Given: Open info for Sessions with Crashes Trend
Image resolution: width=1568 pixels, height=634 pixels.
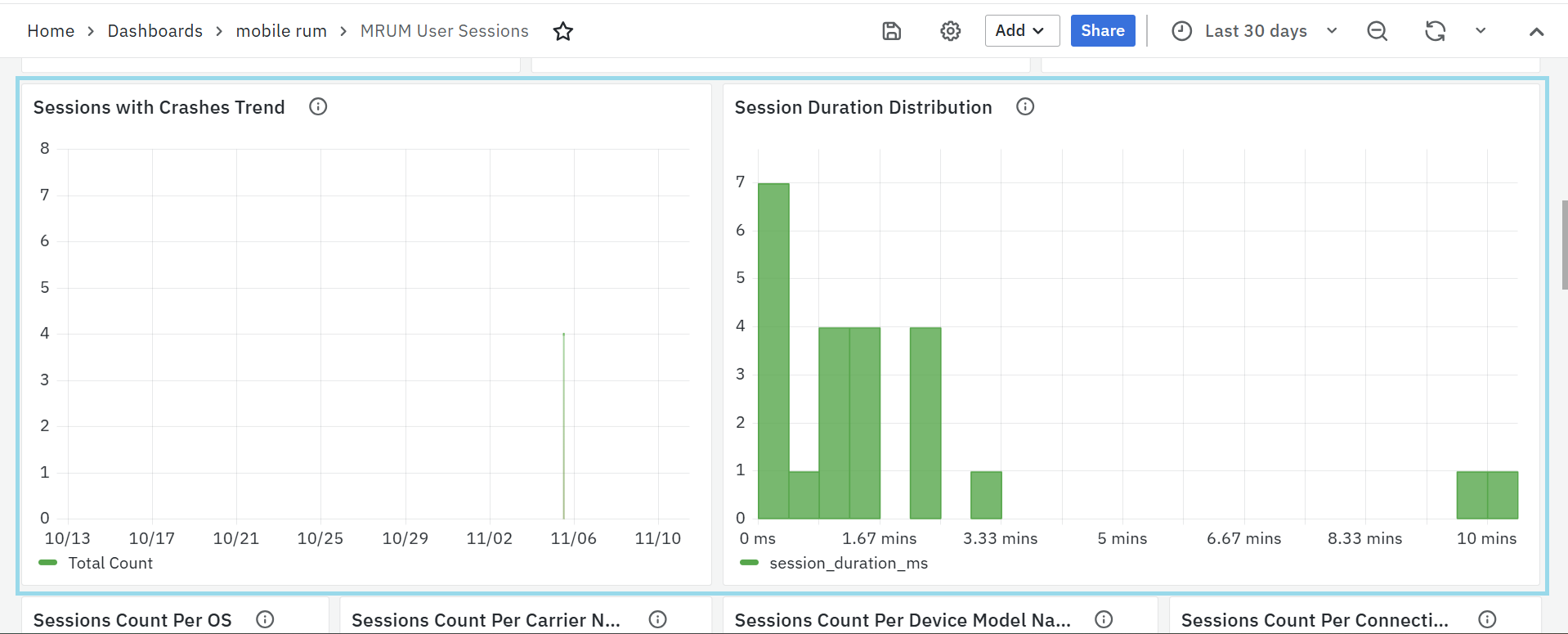Looking at the screenshot, I should [x=318, y=107].
